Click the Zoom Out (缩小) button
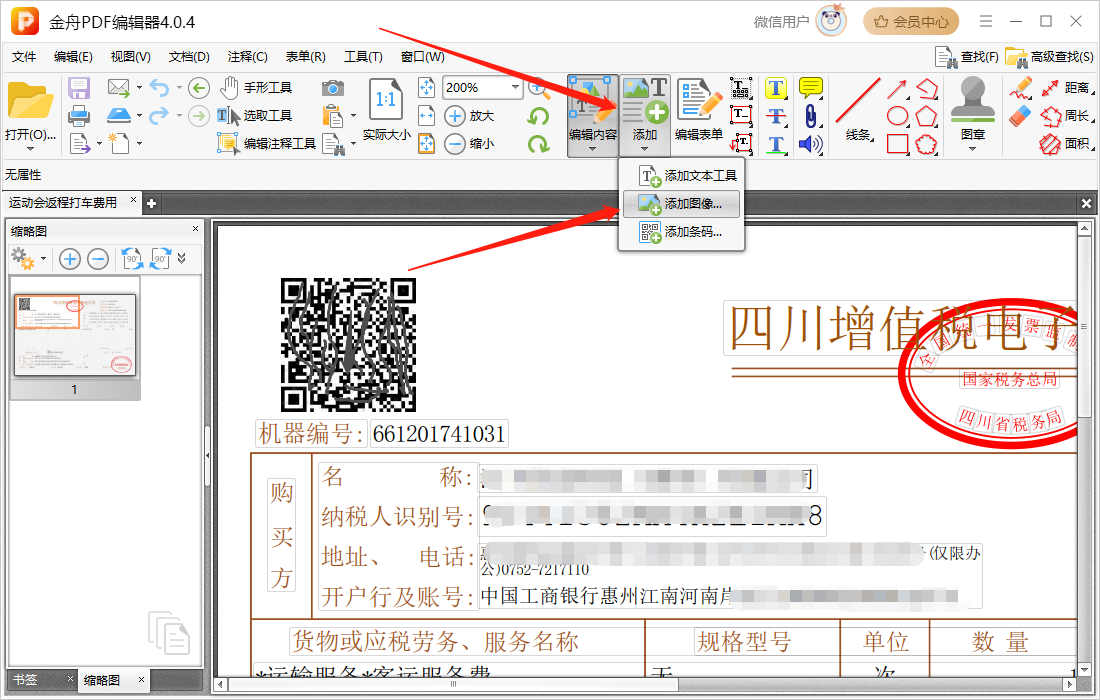 point(469,144)
